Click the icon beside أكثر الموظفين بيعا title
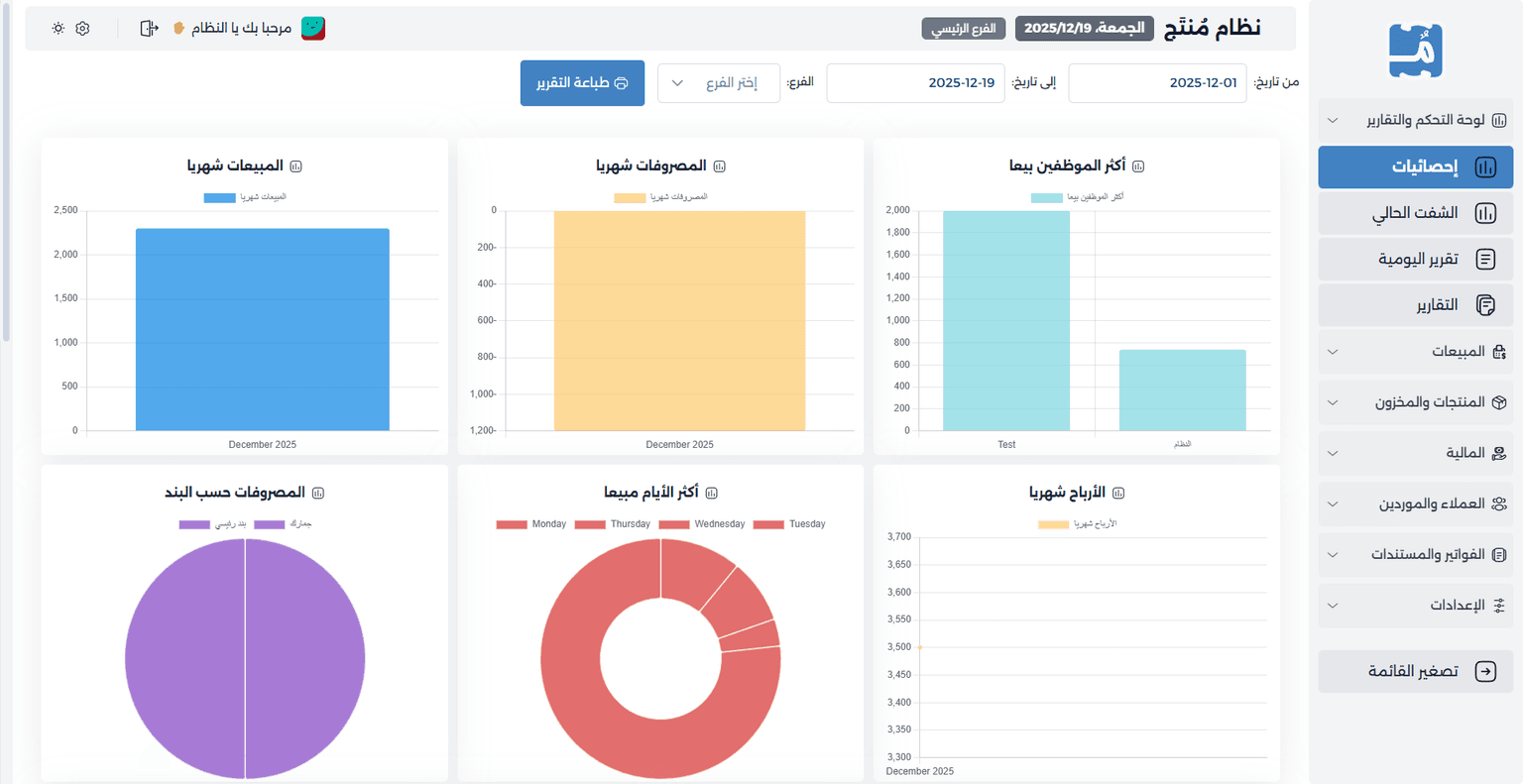This screenshot has height=784, width=1523. click(1138, 167)
